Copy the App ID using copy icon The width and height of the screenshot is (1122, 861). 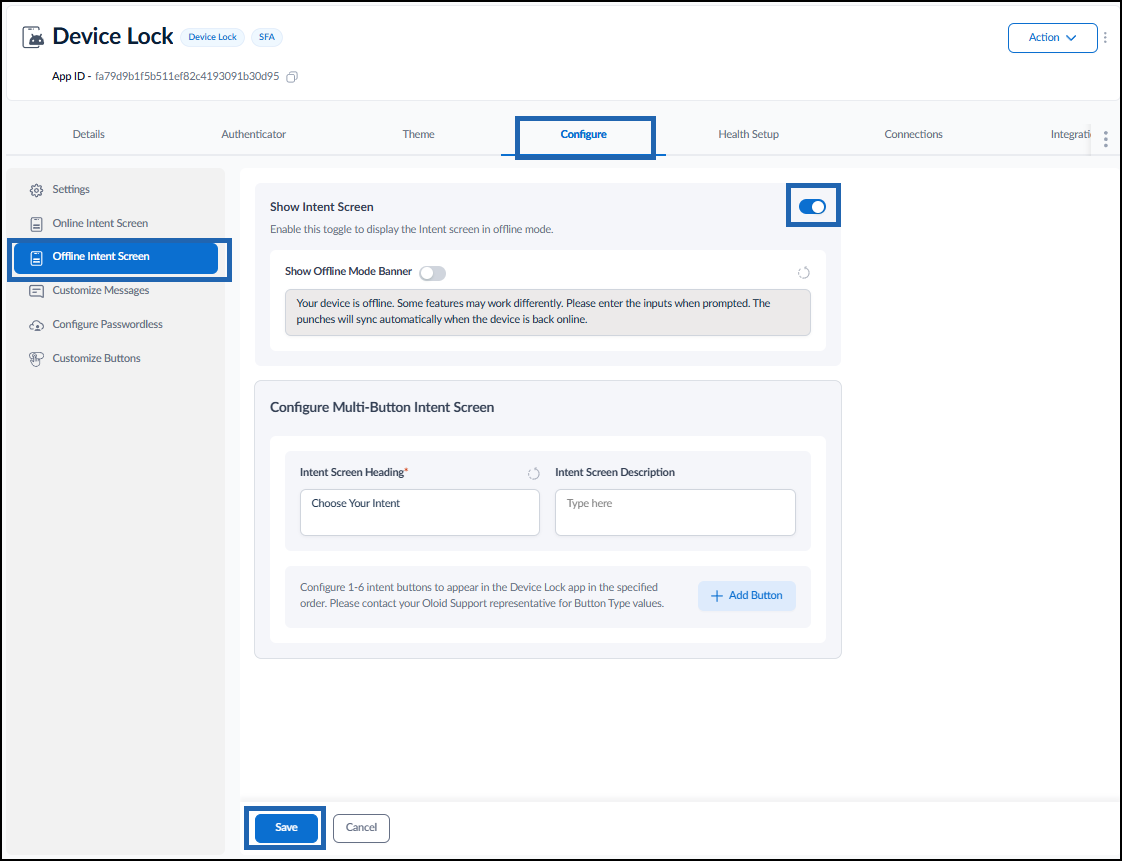pyautogui.click(x=292, y=77)
